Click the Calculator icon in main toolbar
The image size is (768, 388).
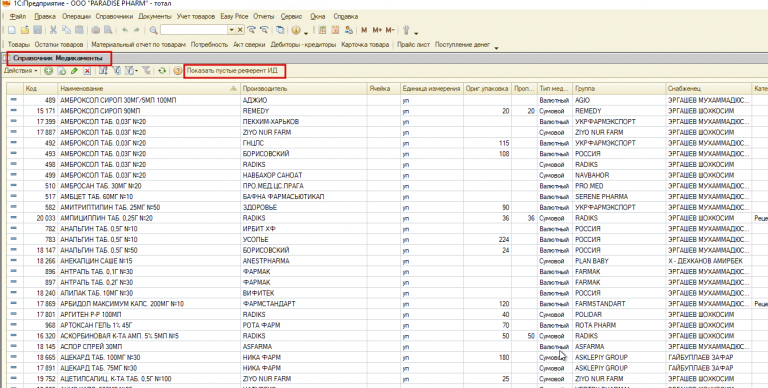click(x=322, y=30)
